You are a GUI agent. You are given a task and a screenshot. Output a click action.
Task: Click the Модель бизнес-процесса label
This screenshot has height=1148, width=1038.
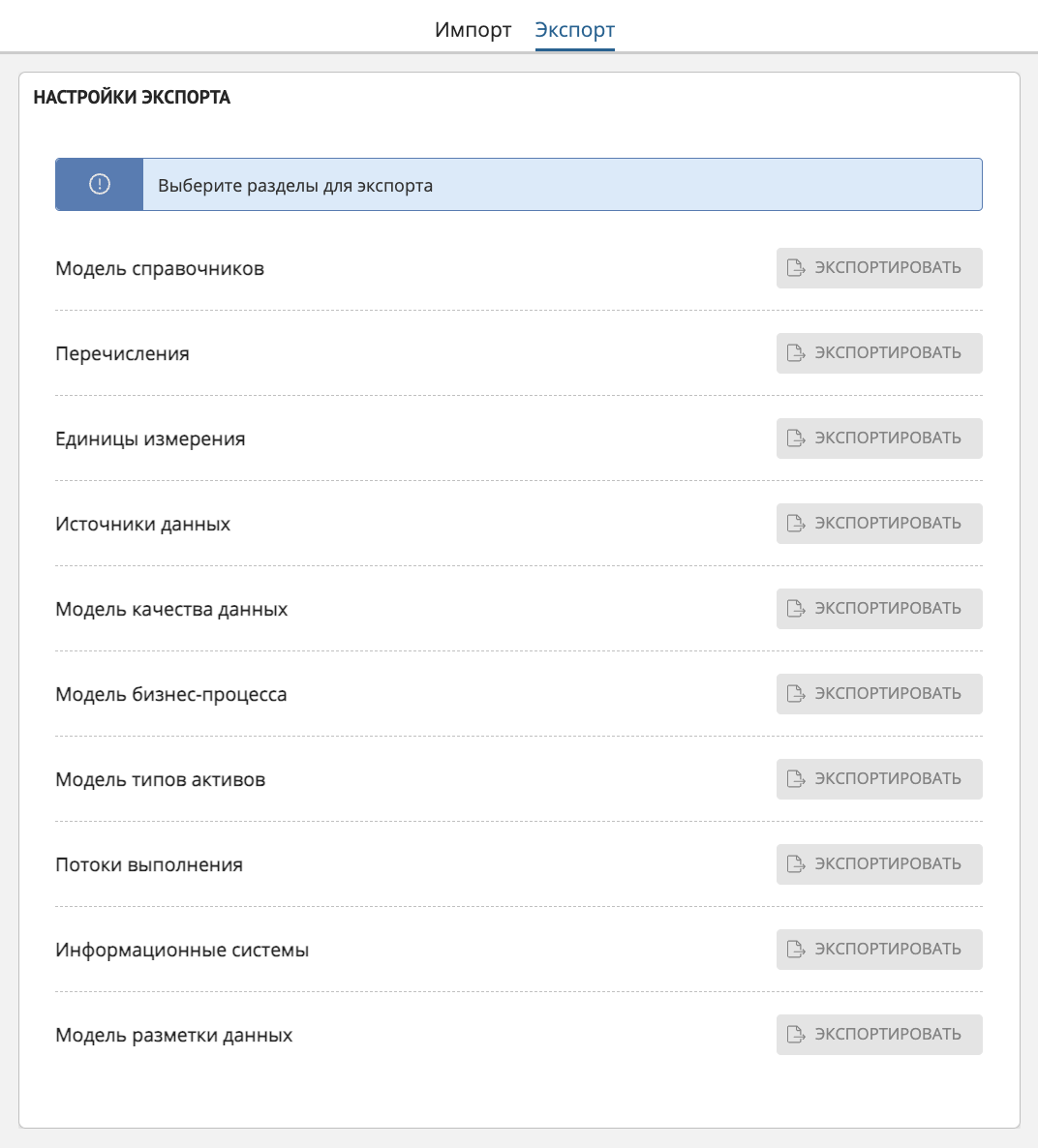(x=170, y=694)
